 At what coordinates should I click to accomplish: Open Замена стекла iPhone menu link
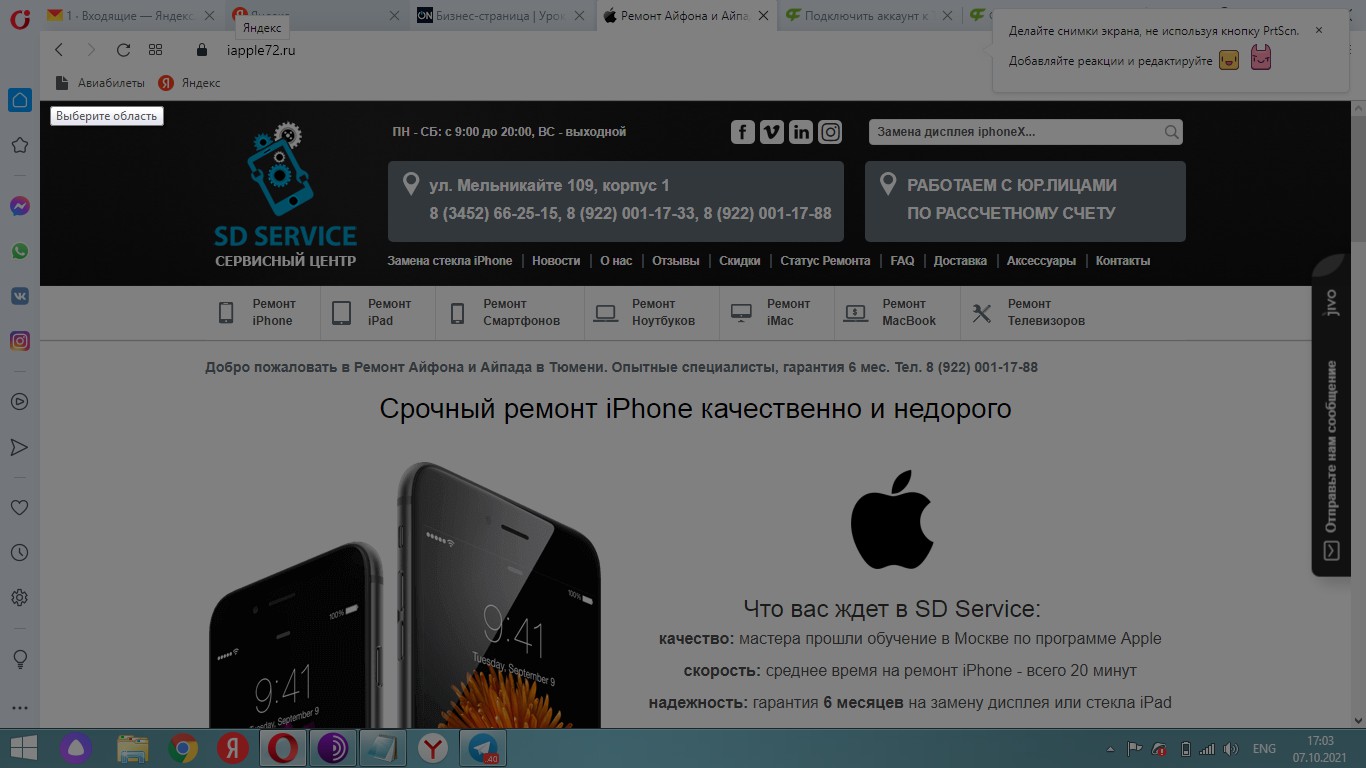click(450, 261)
